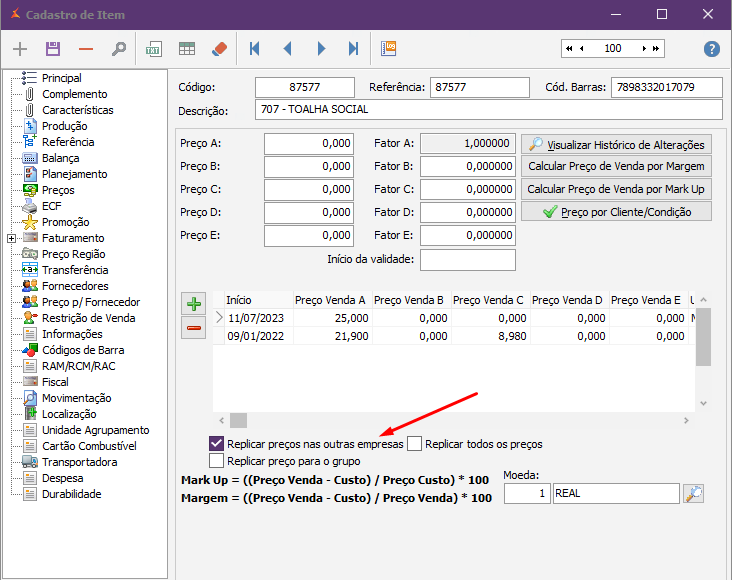Uncheck Replicar preços nas outras empresas

[216, 443]
